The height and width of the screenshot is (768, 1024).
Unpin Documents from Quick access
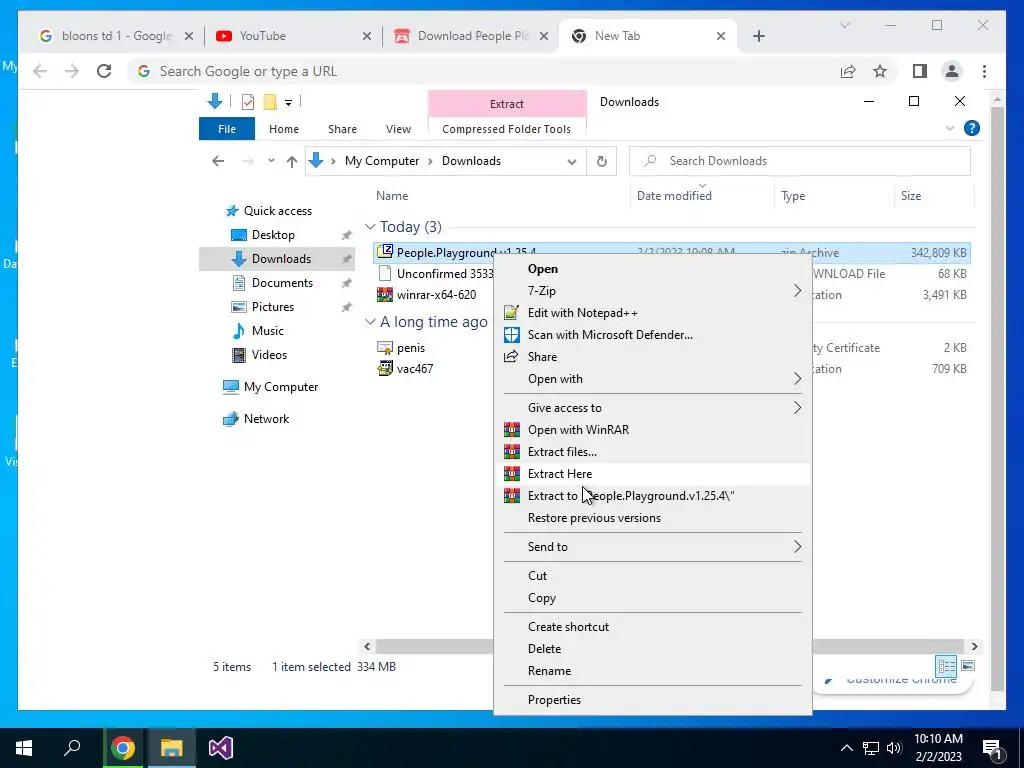point(346,283)
